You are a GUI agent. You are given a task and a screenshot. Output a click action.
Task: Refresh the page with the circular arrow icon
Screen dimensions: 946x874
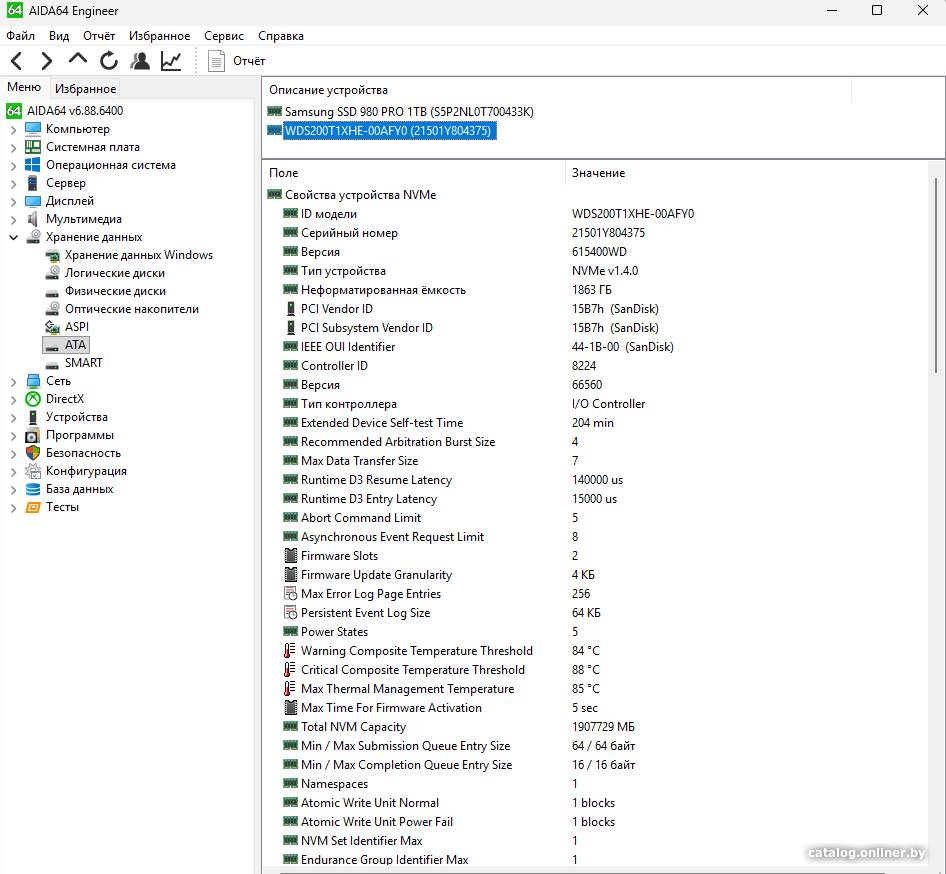tap(109, 61)
